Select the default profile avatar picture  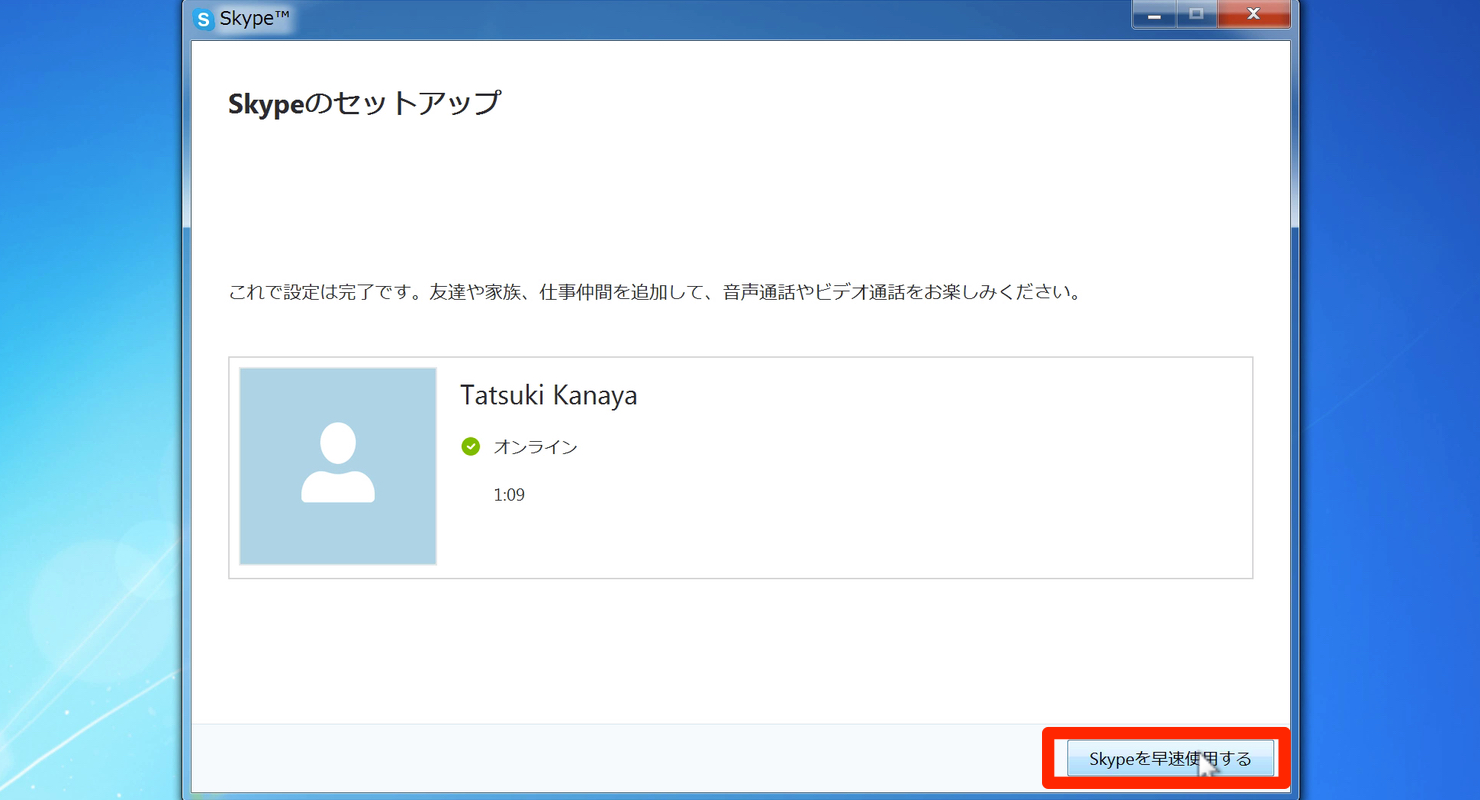[338, 466]
